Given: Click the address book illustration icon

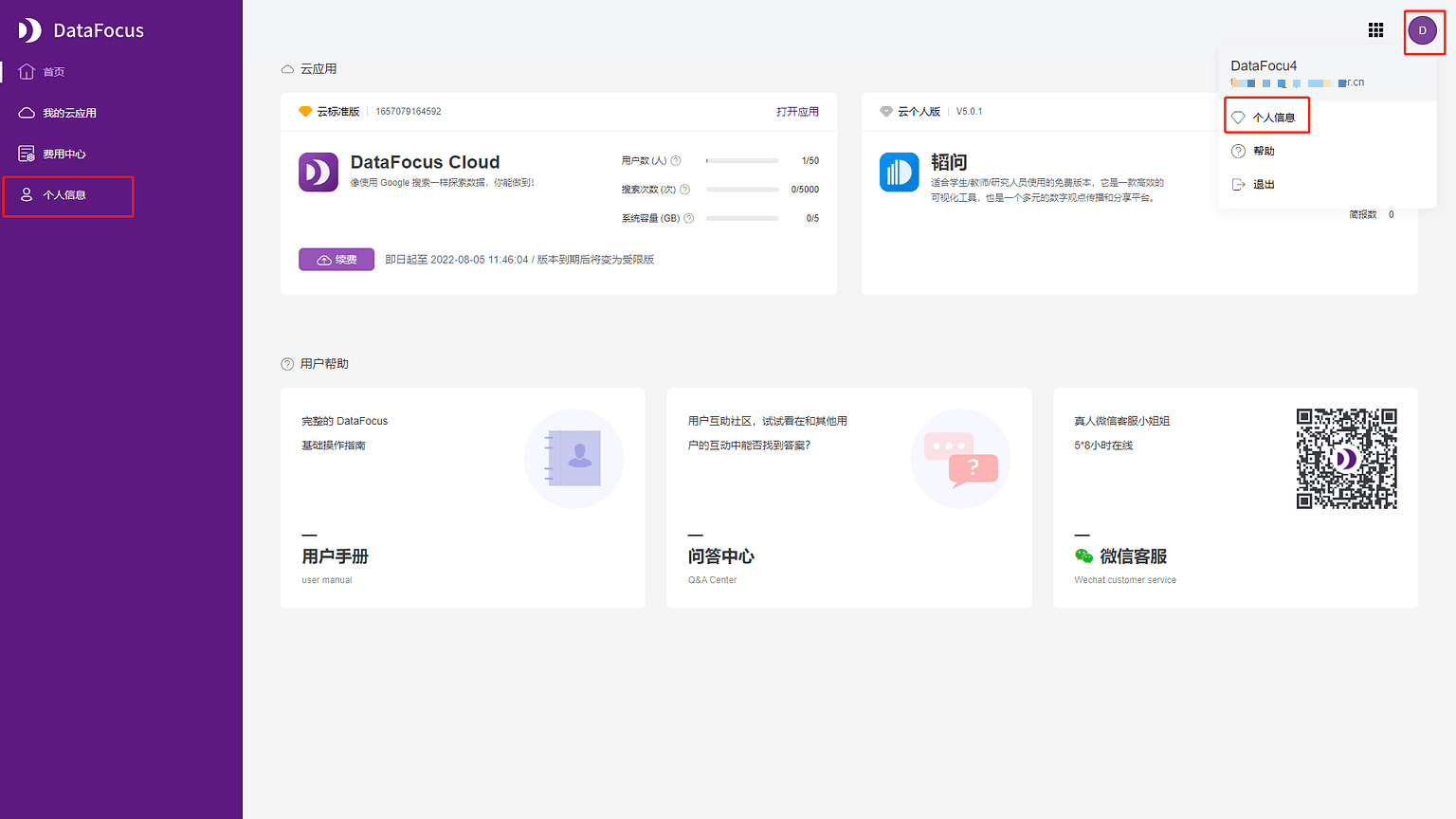Looking at the screenshot, I should [x=573, y=459].
